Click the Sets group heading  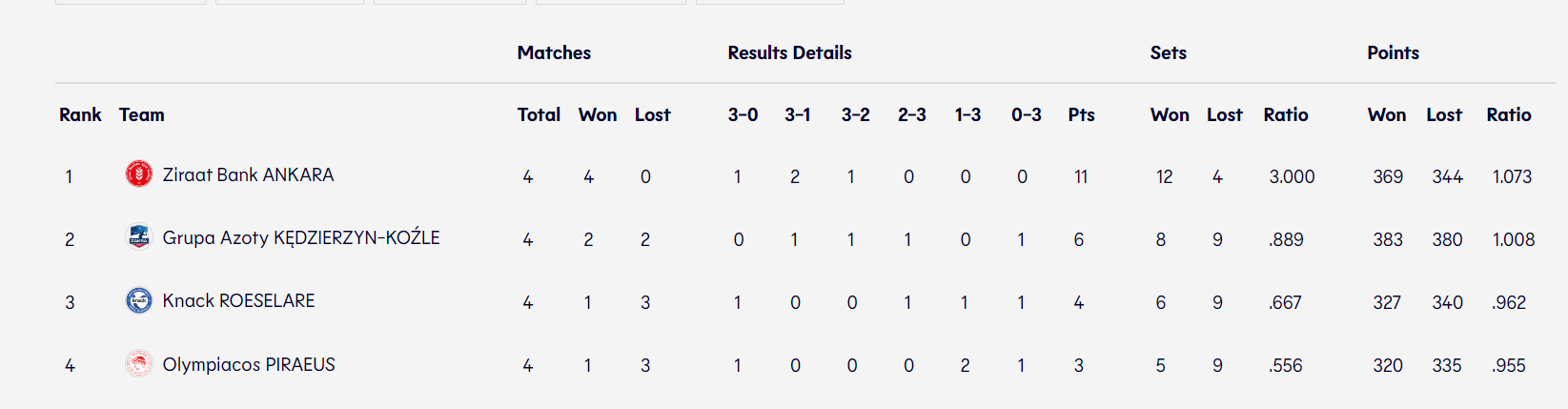pos(1168,53)
